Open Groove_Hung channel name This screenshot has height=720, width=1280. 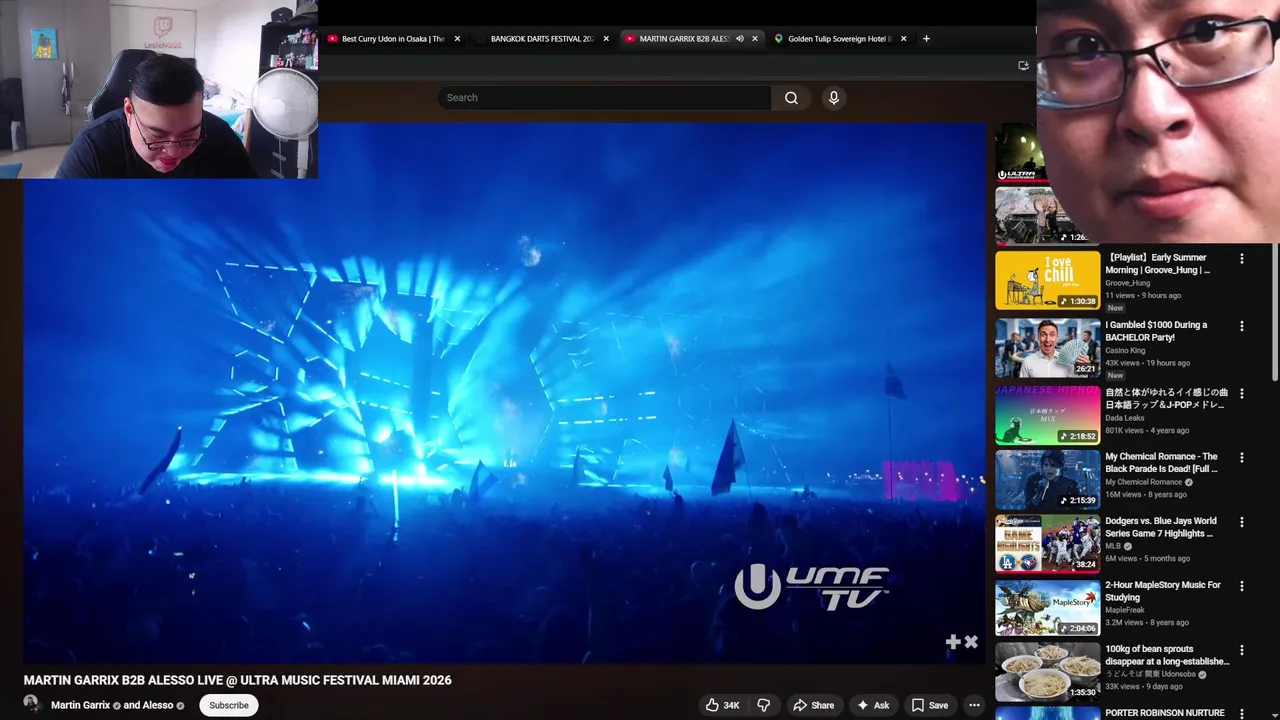(1127, 283)
